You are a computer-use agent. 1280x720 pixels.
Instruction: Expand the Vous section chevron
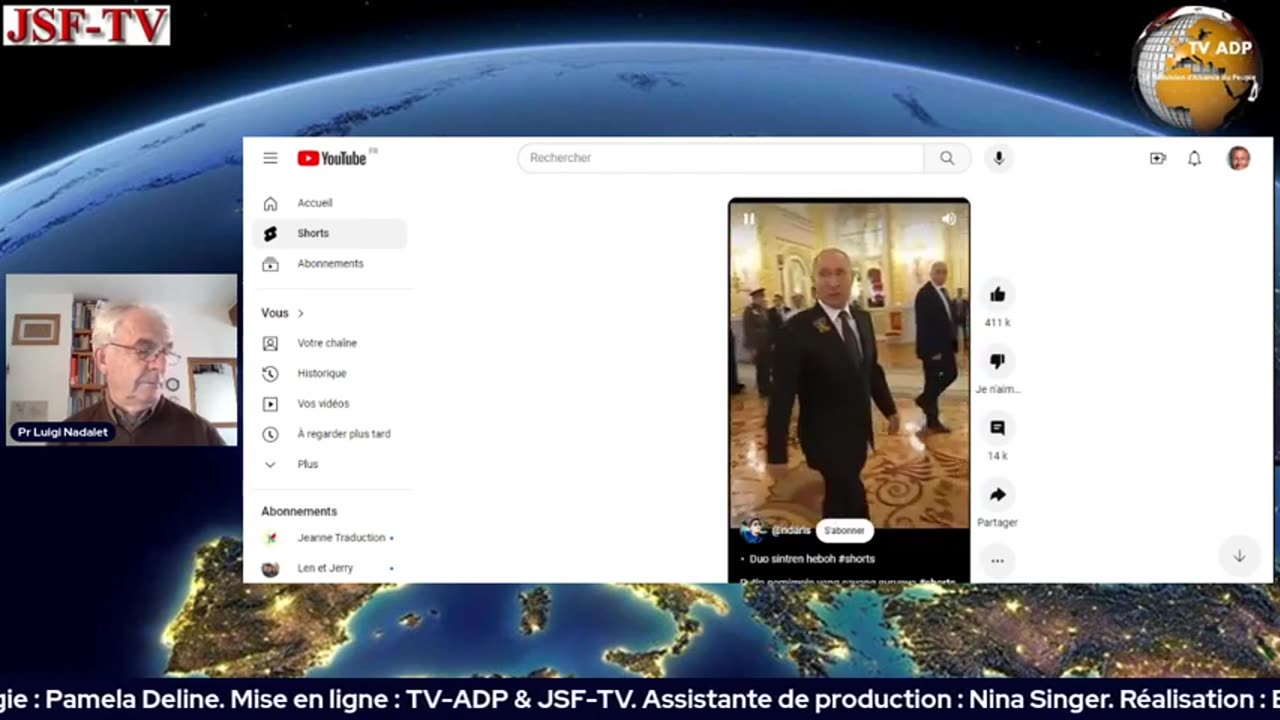pyautogui.click(x=300, y=313)
